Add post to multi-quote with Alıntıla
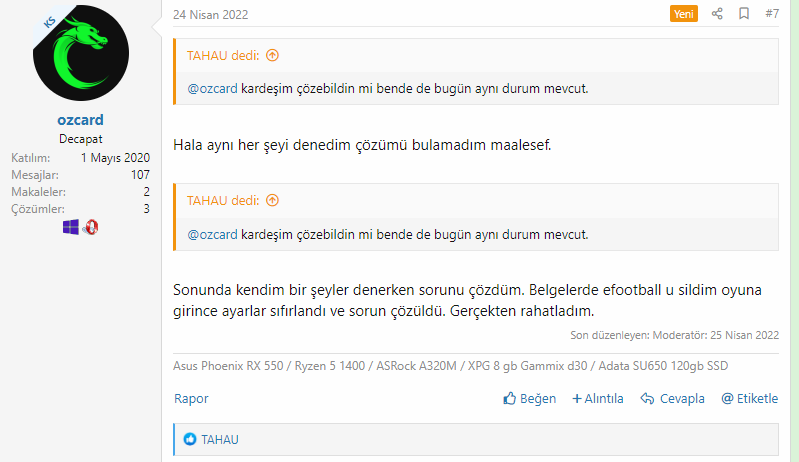 click(598, 398)
